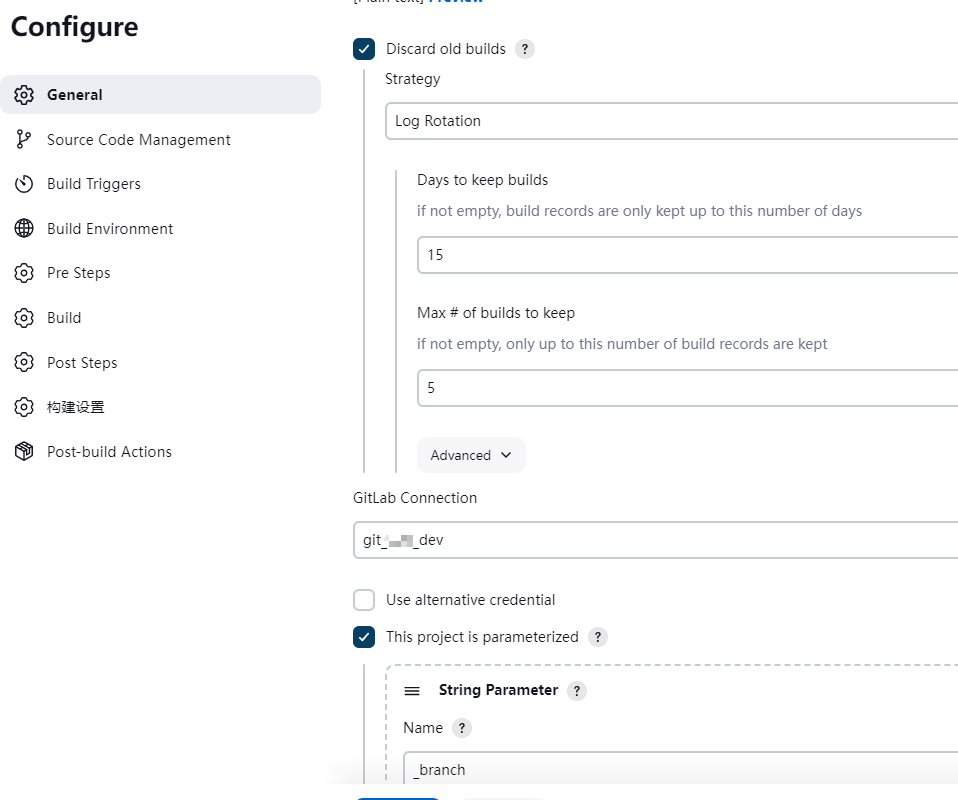Image resolution: width=958 pixels, height=800 pixels.
Task: Go to the Post Steps section
Action: (82, 363)
